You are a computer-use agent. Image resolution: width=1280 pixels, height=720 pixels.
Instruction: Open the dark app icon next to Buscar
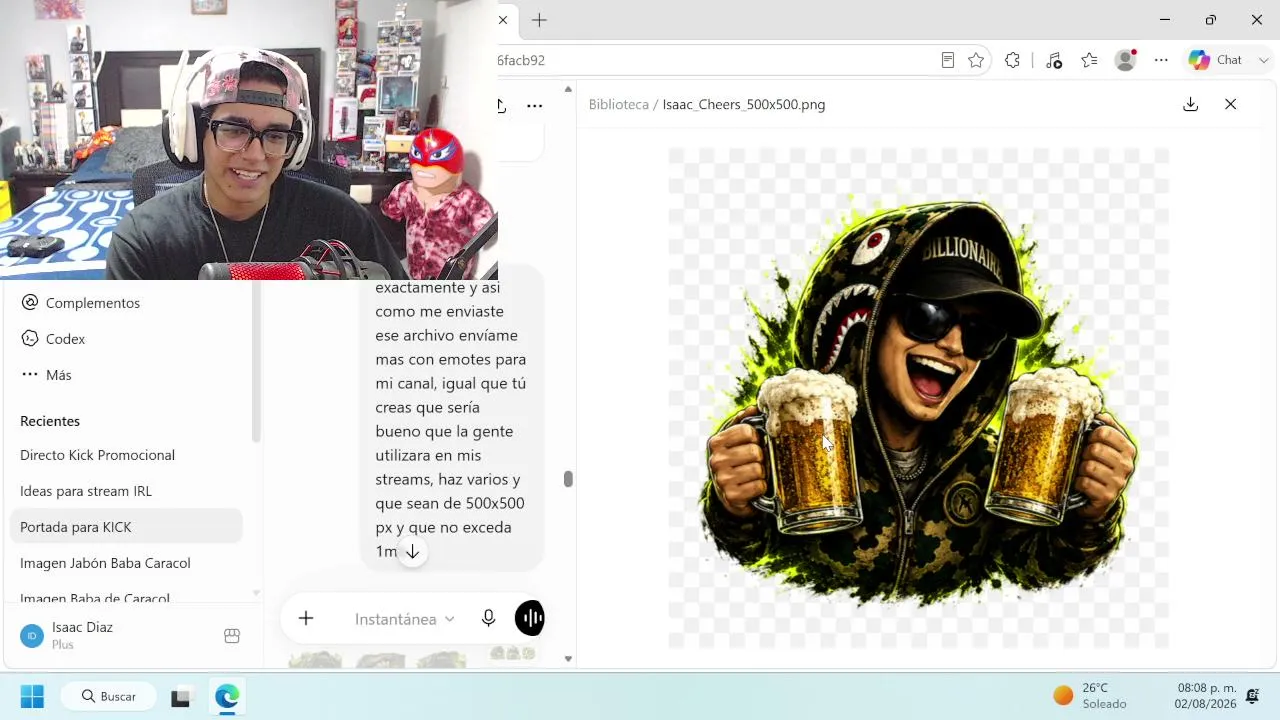pyautogui.click(x=181, y=697)
